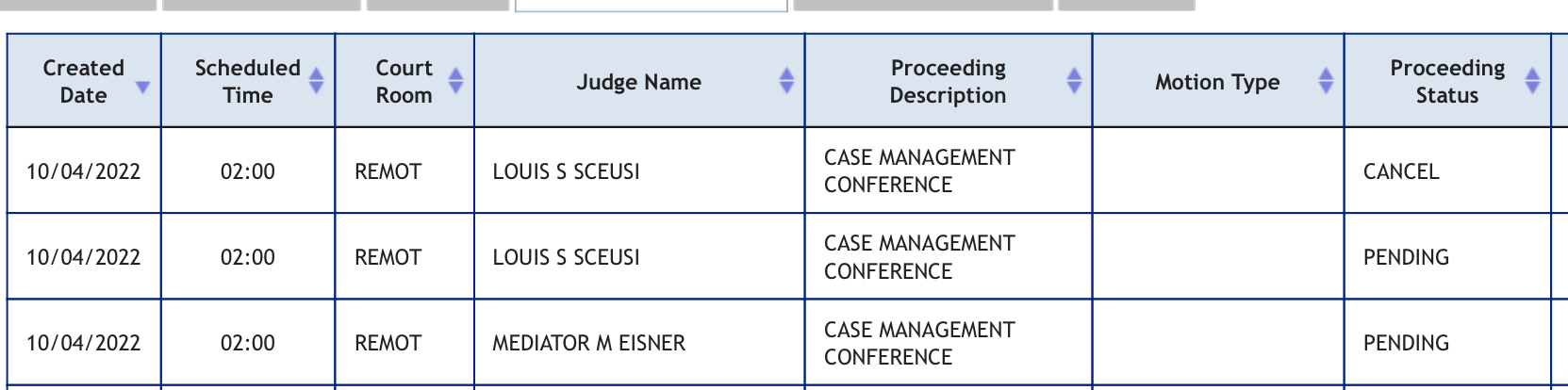The width and height of the screenshot is (1568, 390).
Task: Click PENDING status in second row
Action: tap(1406, 257)
